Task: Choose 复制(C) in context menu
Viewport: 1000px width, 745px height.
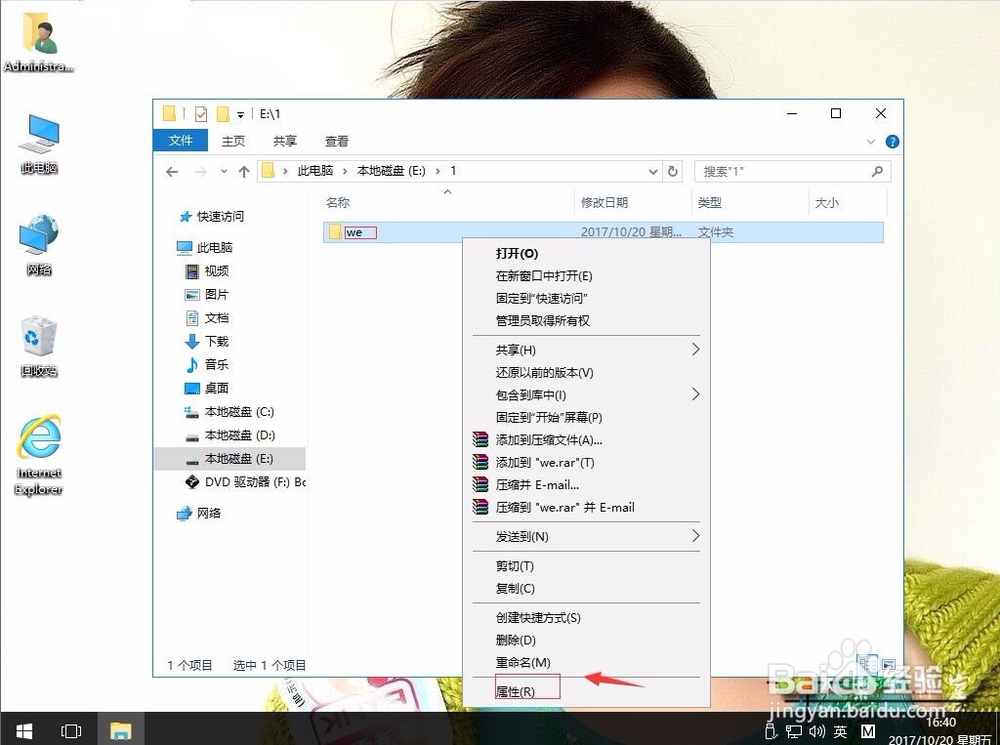Action: coord(586,588)
